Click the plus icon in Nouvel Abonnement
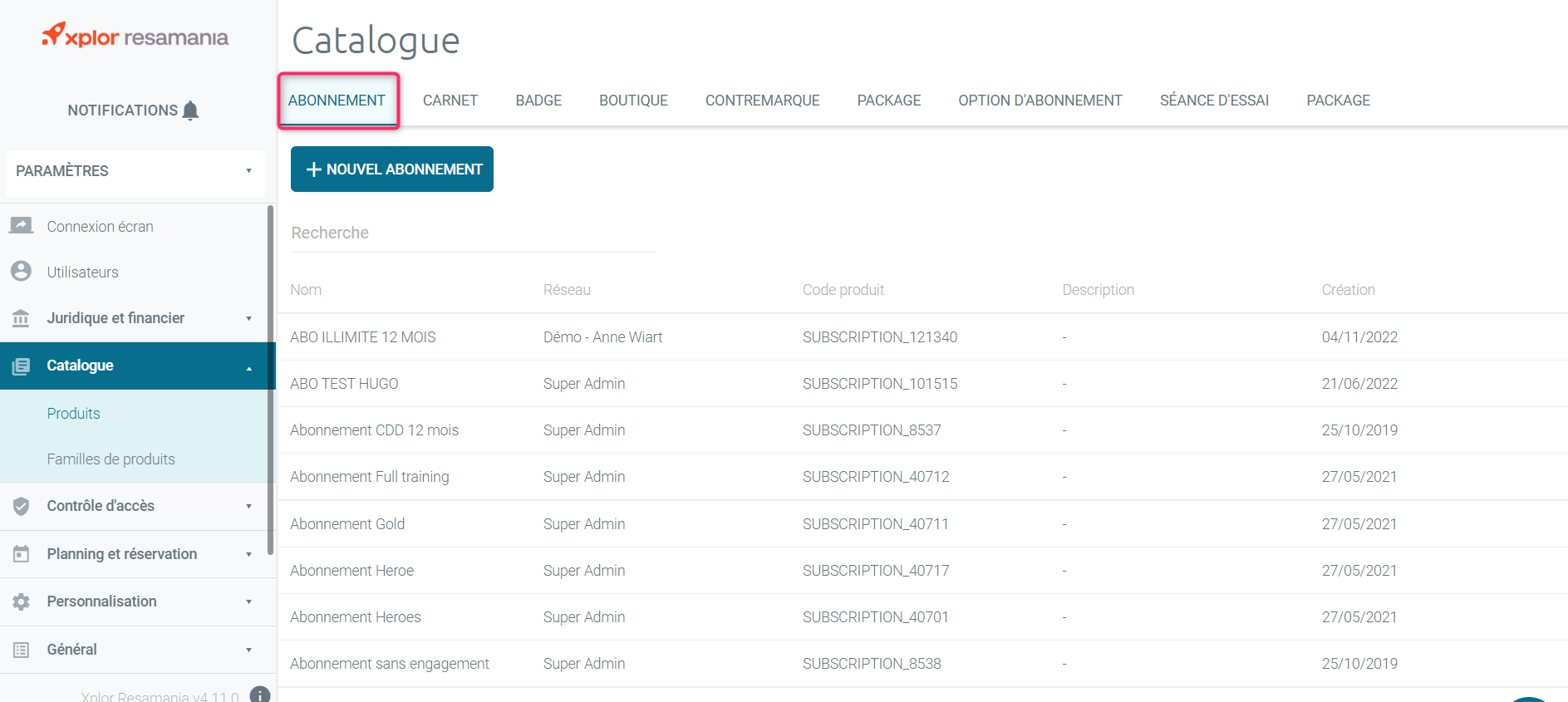1568x702 pixels. (313, 169)
